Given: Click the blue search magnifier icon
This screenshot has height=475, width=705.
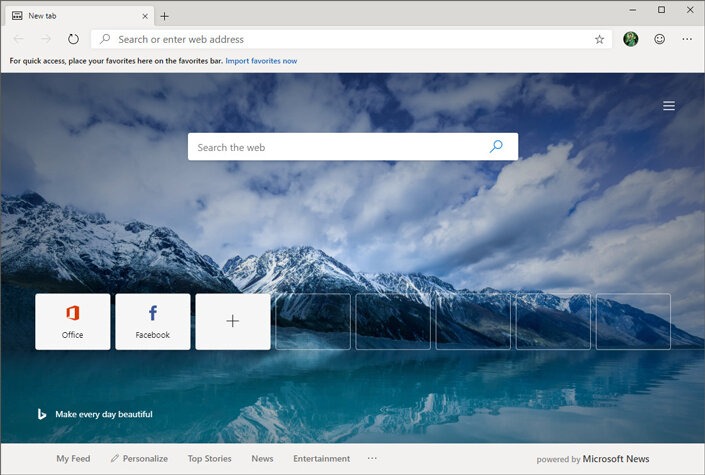Looking at the screenshot, I should click(x=496, y=146).
